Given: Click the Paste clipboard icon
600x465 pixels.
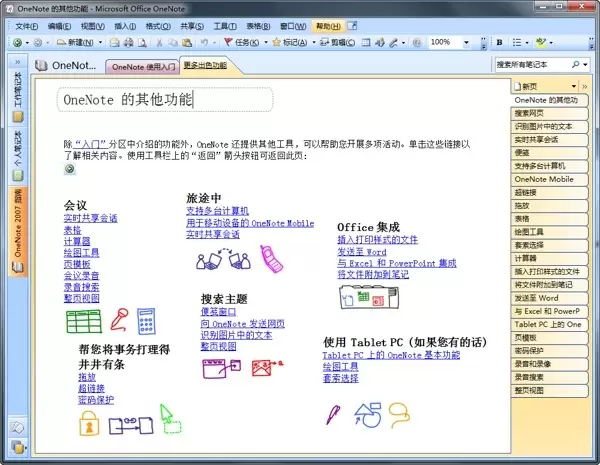Looking at the screenshot, I should pyautogui.click(x=187, y=42).
